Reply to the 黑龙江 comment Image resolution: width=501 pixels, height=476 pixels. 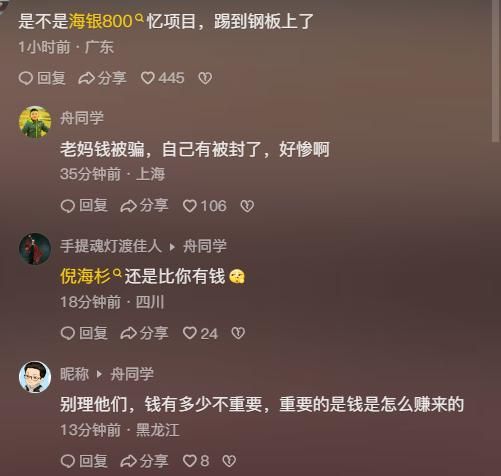tap(84, 461)
